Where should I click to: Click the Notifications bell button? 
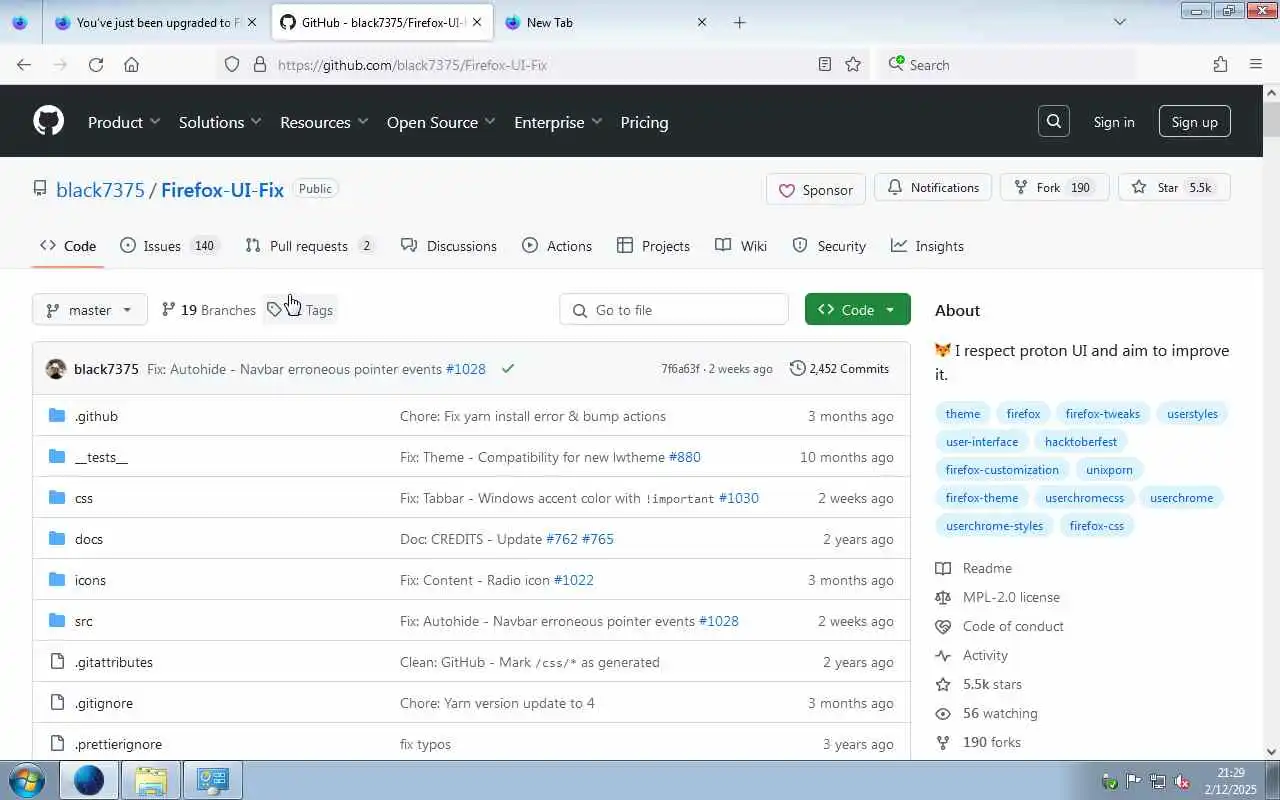pyautogui.click(x=933, y=187)
